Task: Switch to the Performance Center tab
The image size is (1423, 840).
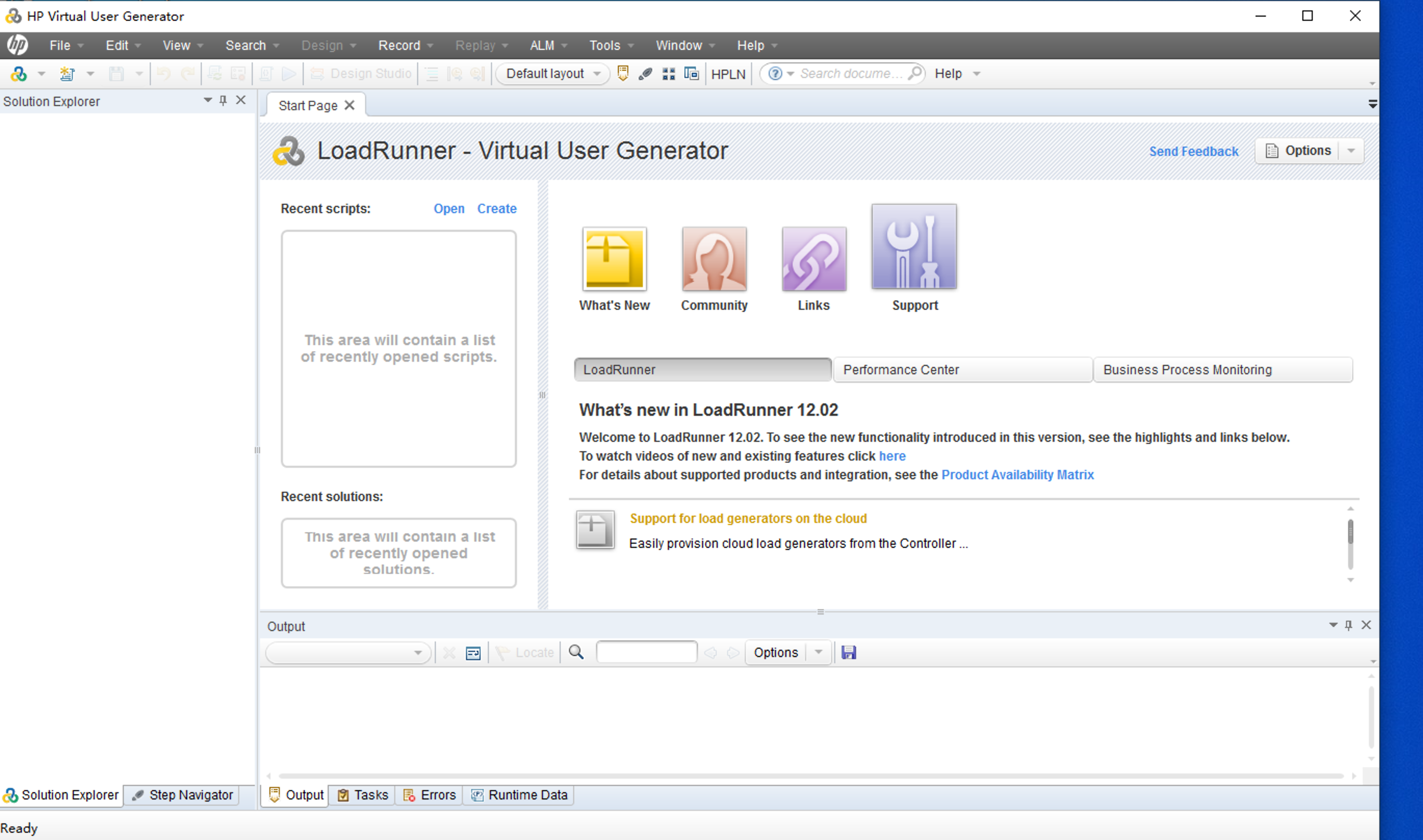Action: tap(963, 370)
